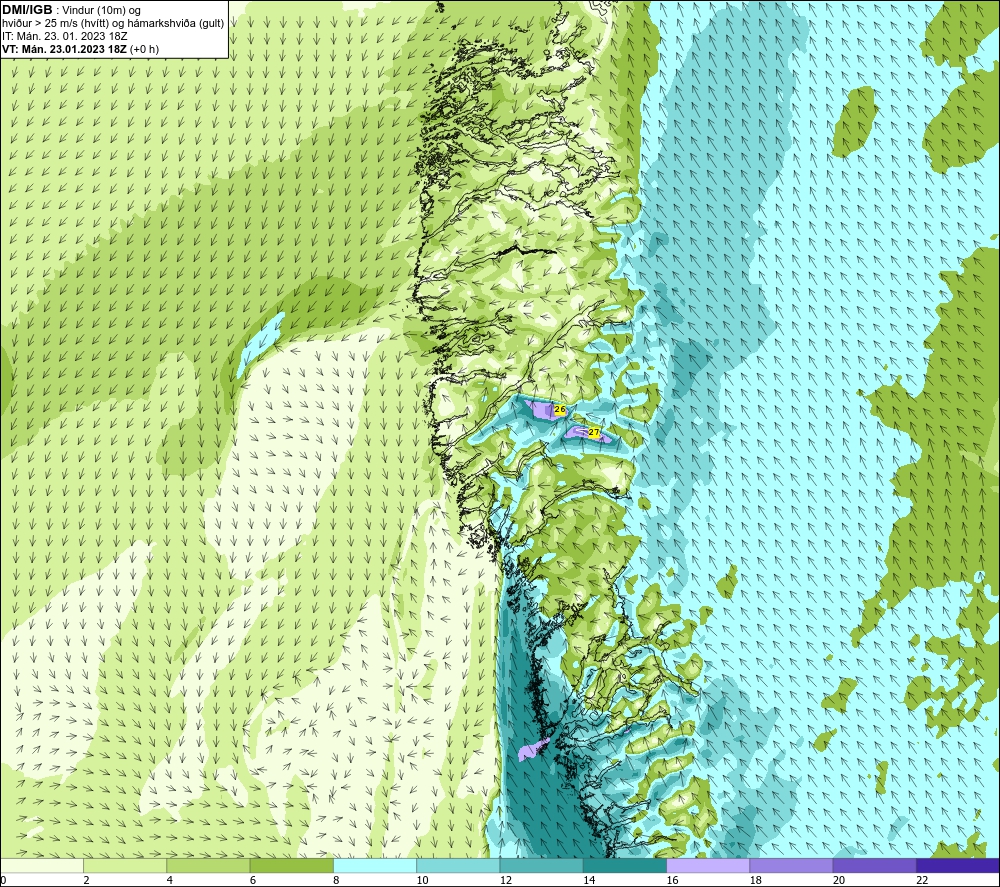
Task: Click the "hviður > 25 m/s" legend description line
Action: (x=113, y=23)
